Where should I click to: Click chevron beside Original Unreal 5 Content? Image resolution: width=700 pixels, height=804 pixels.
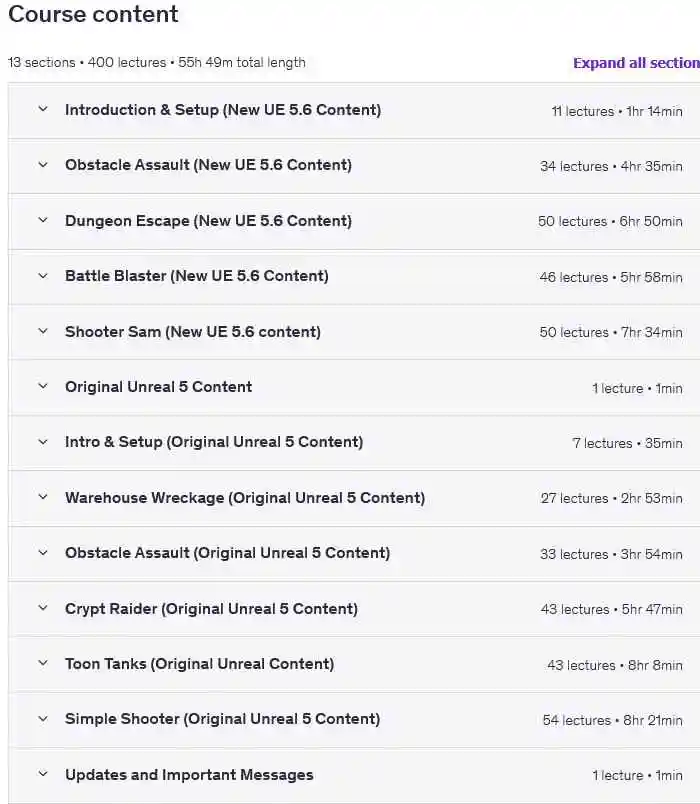coord(43,387)
